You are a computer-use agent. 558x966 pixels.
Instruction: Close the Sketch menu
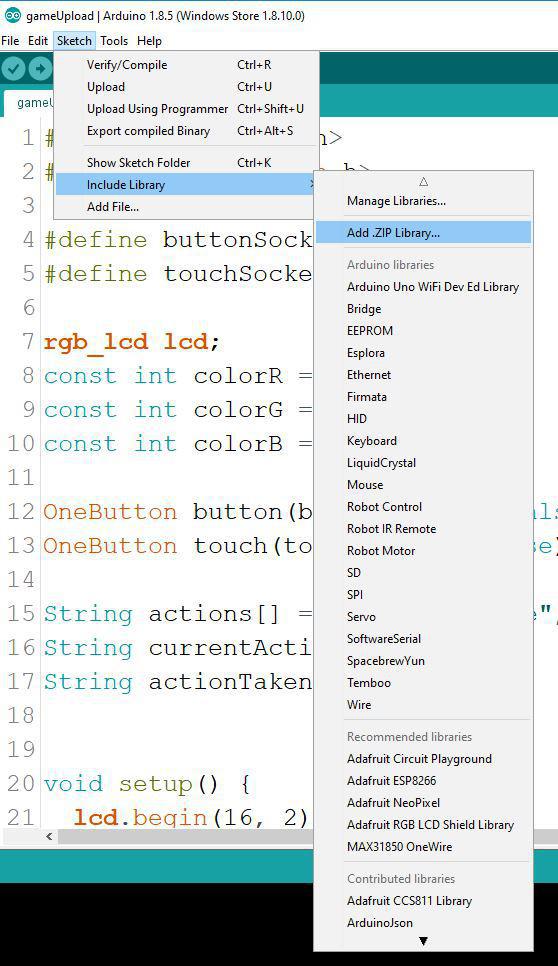[x=74, y=41]
